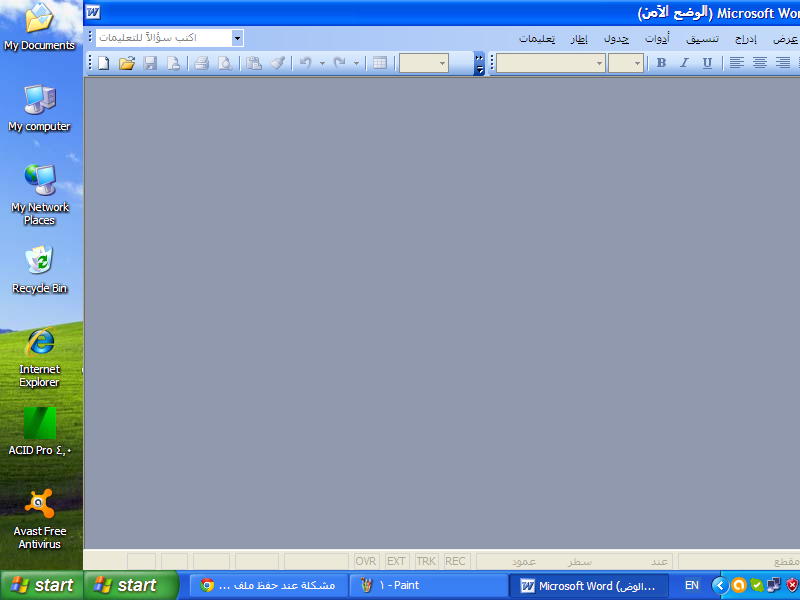Toggle REC macro recording in status bar
Screen dimensions: 800x600
(x=455, y=561)
